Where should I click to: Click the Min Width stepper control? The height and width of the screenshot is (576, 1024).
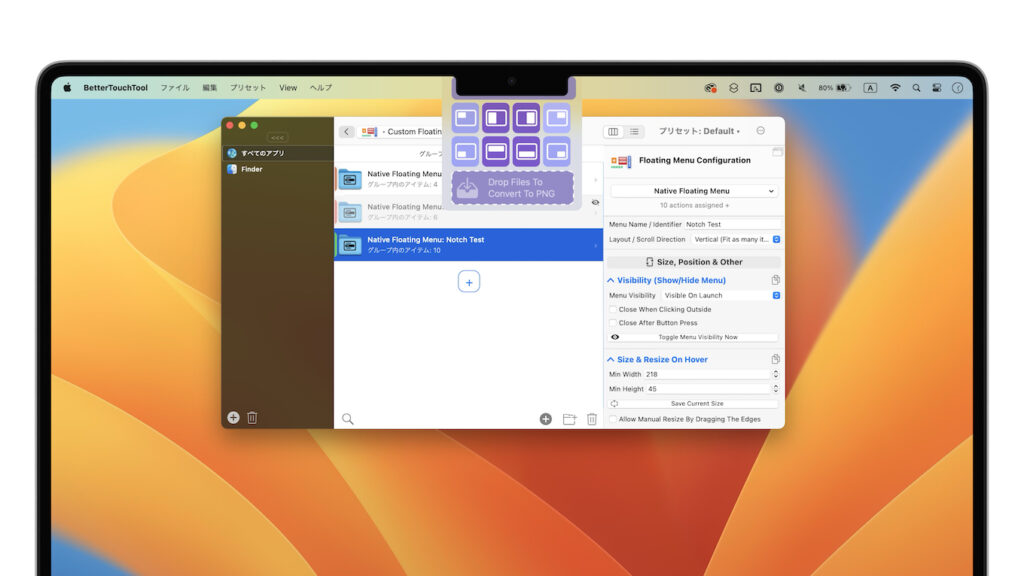click(x=777, y=374)
